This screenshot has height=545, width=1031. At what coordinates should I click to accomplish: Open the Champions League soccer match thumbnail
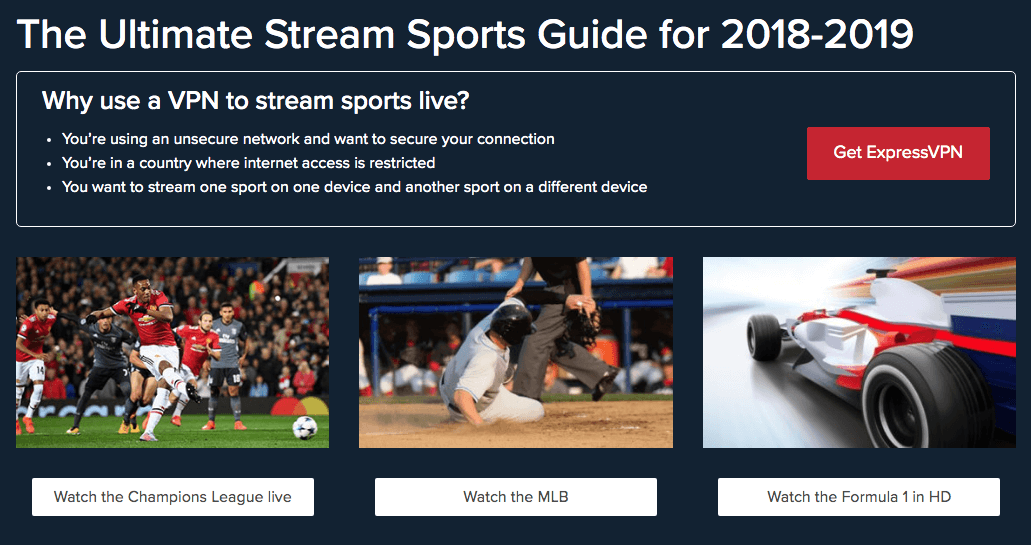(172, 352)
